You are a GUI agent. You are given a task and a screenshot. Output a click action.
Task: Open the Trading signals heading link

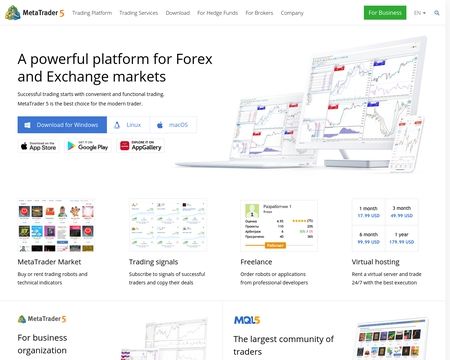[153, 262]
